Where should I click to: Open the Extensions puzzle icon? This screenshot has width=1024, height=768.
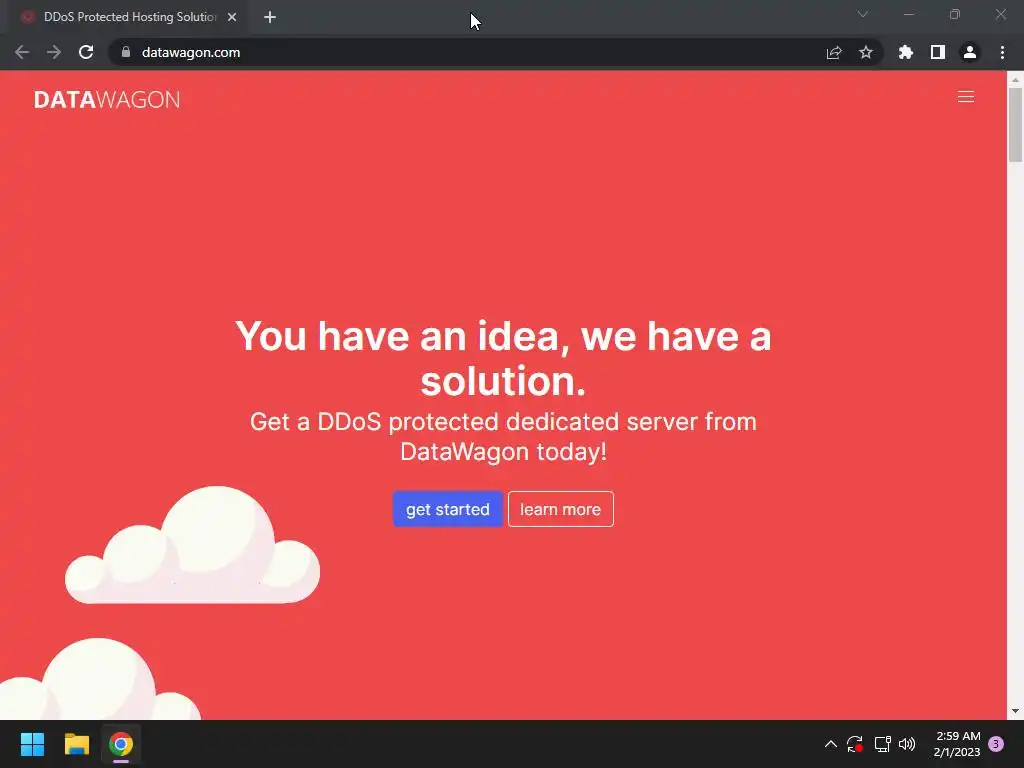click(905, 52)
